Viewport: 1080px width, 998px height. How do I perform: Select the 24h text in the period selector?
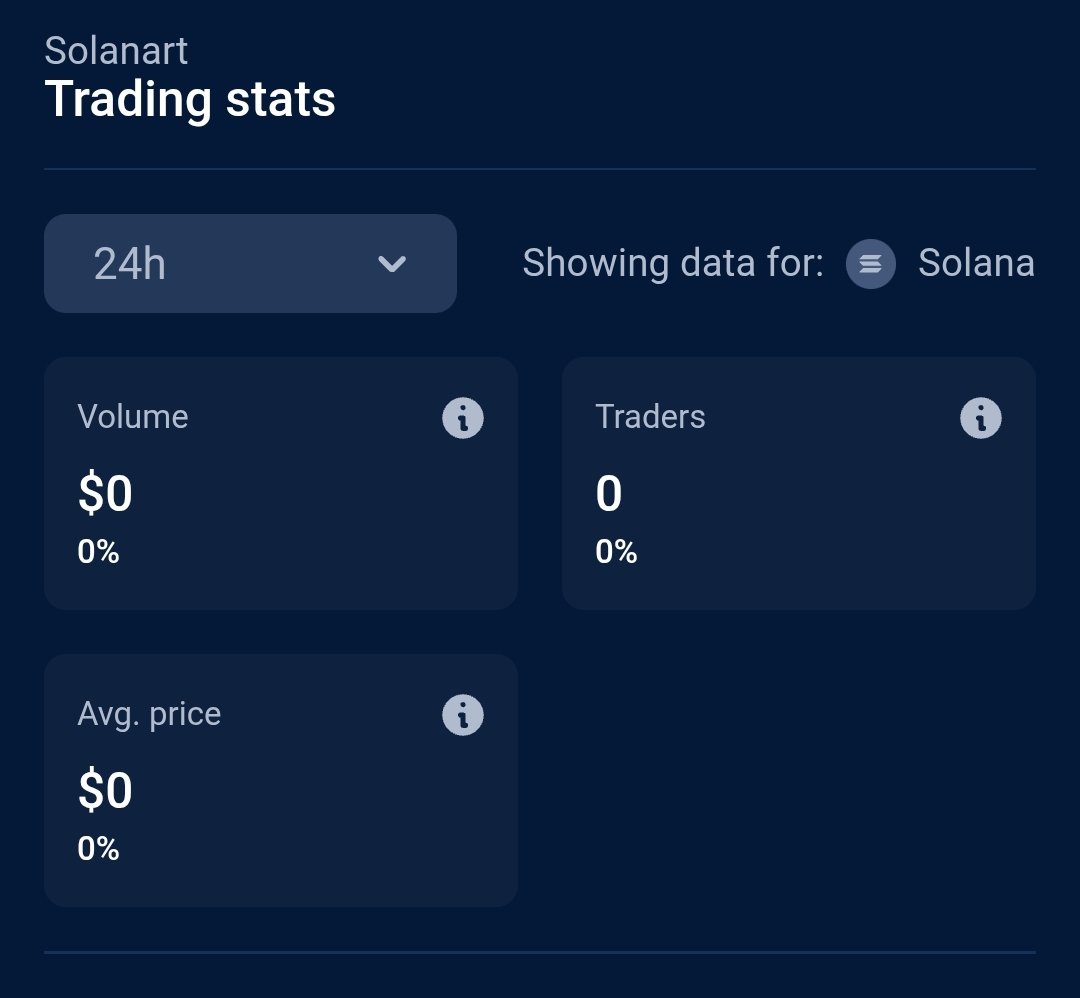129,264
